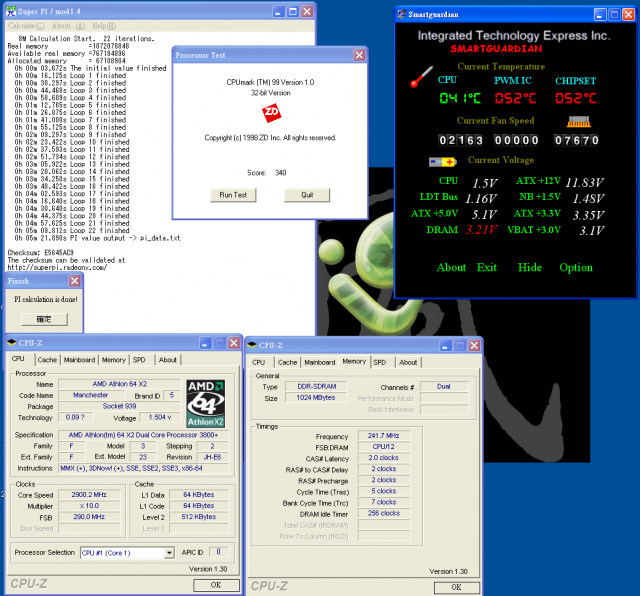
Task: Select CPU tab in right CPU-Z window
Action: click(x=258, y=362)
